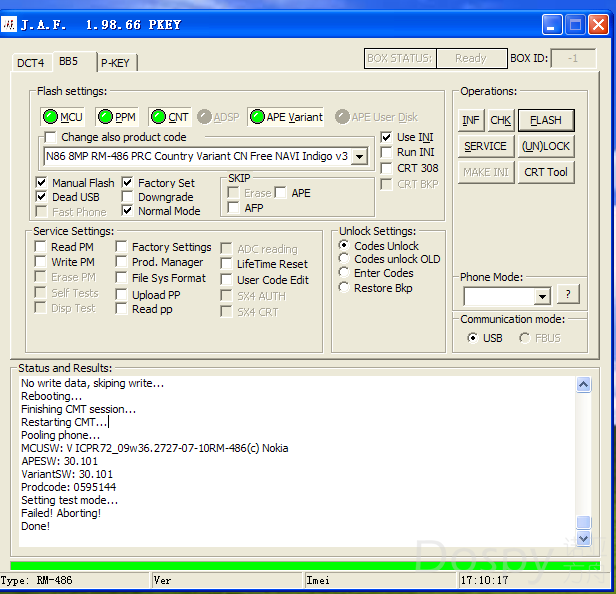This screenshot has width=616, height=594.
Task: Expand the product code variant dropdown
Action: point(359,156)
